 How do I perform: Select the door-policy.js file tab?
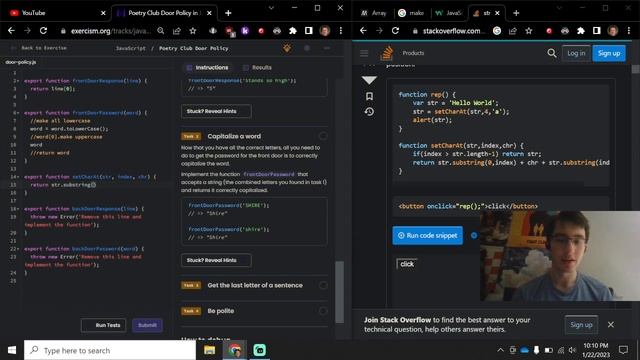(21, 62)
